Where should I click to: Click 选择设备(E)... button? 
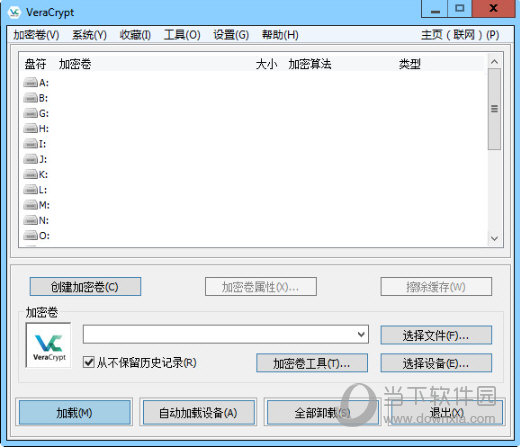click(436, 363)
